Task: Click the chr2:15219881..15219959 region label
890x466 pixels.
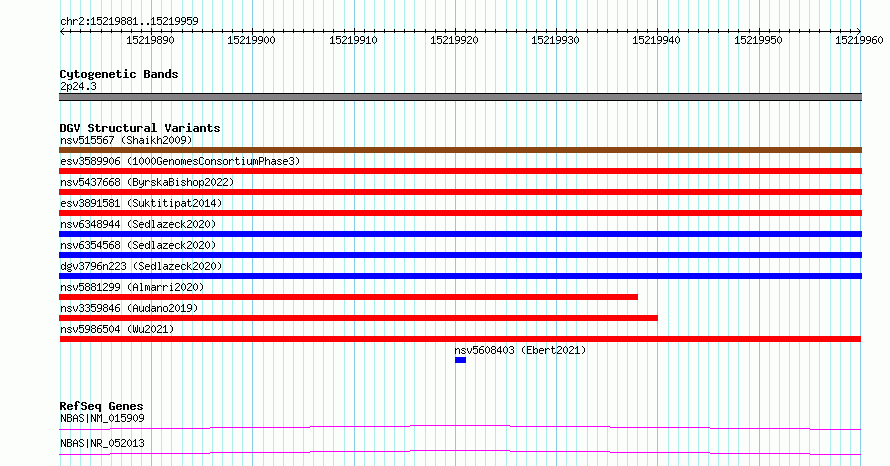Action: (129, 21)
